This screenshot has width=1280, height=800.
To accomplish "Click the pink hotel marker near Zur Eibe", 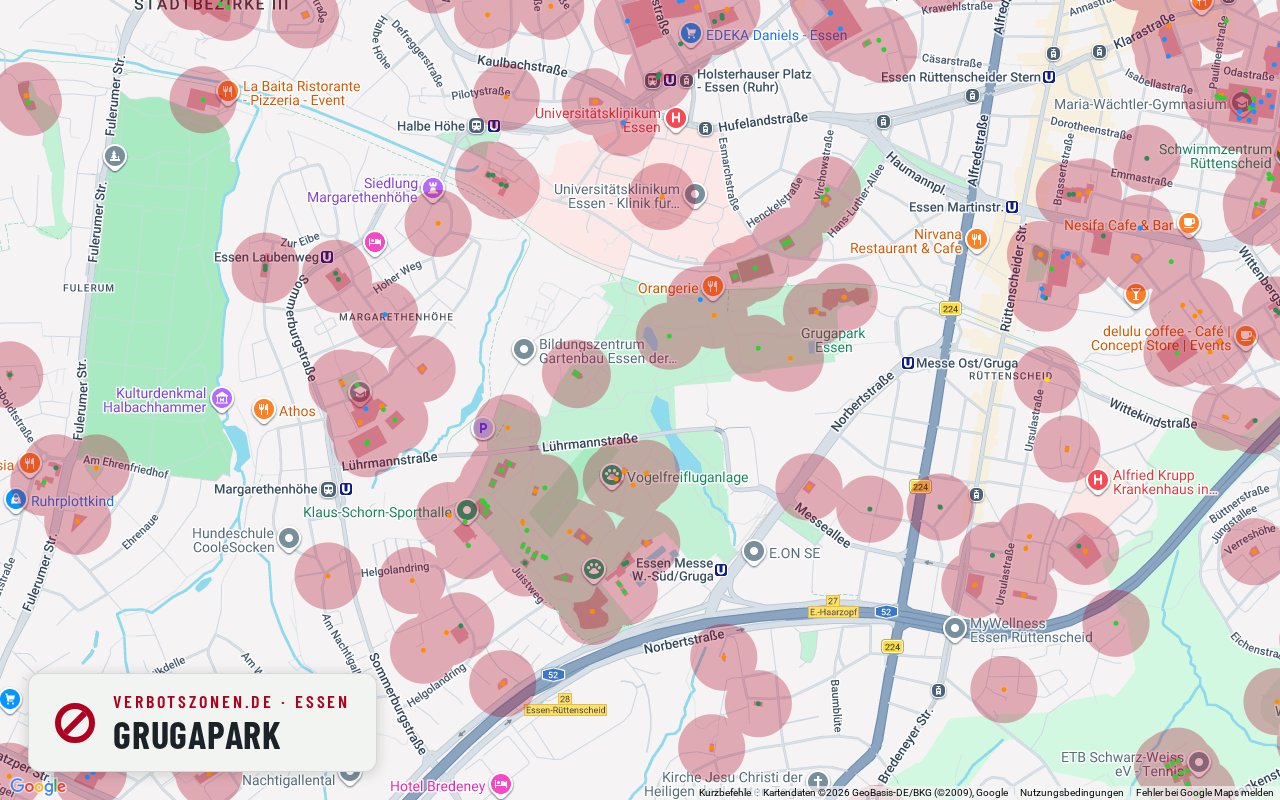I will pos(375,242).
